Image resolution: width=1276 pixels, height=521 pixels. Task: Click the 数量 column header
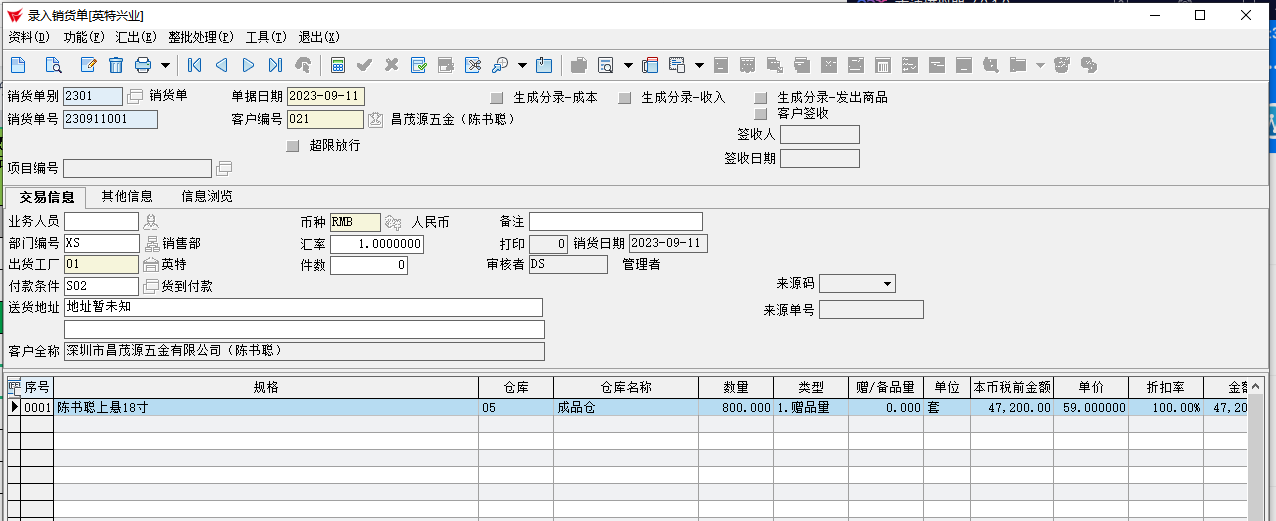(736, 387)
